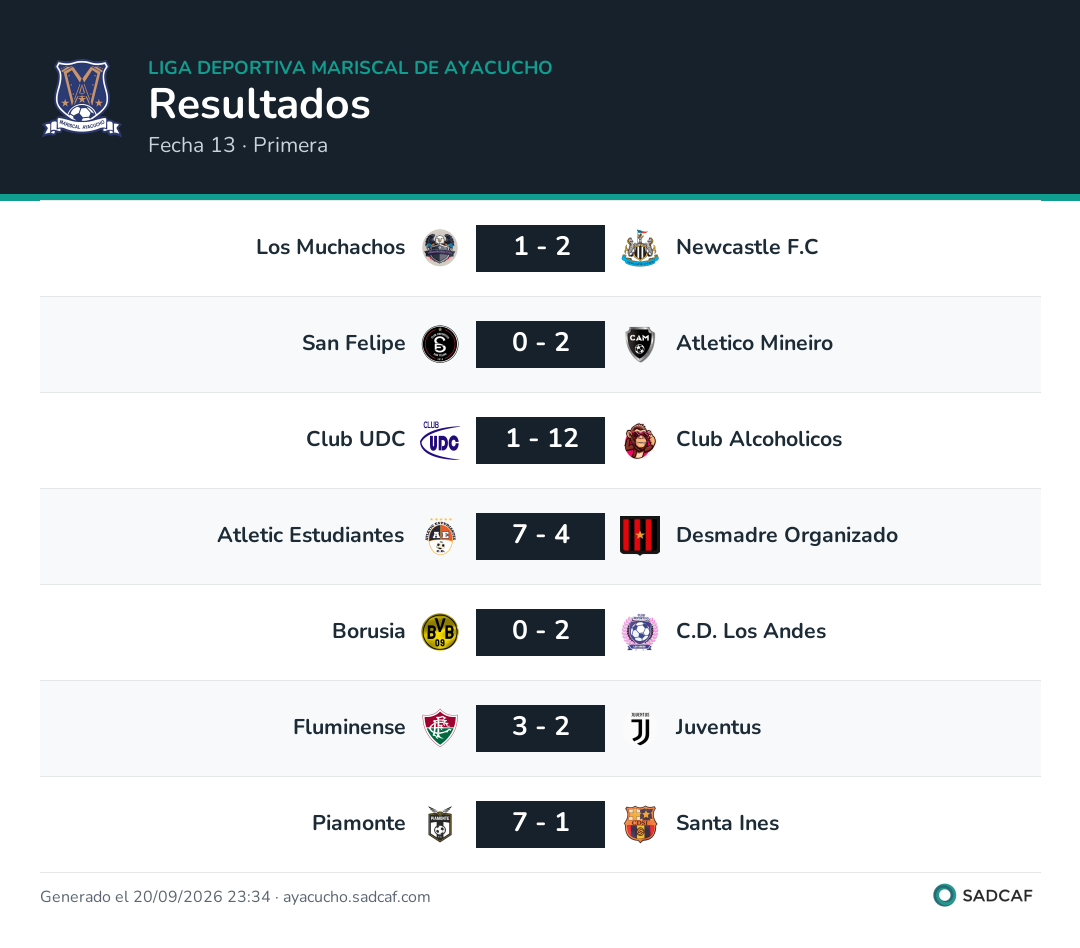Click the SADCAF logo in footer

(x=983, y=896)
